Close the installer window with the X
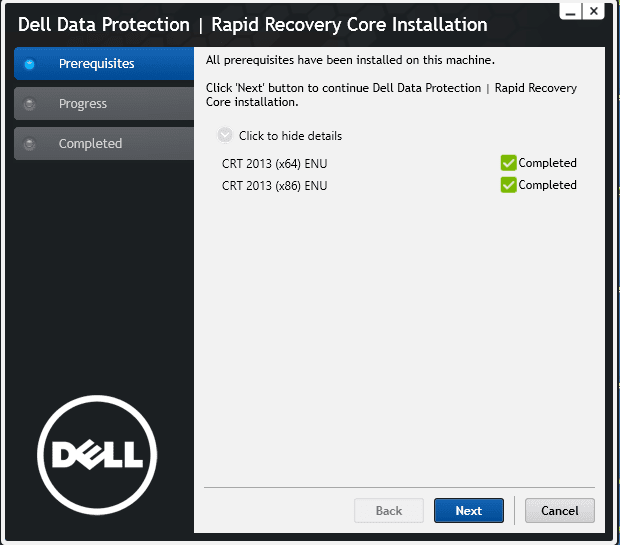The image size is (620, 545). pos(595,11)
